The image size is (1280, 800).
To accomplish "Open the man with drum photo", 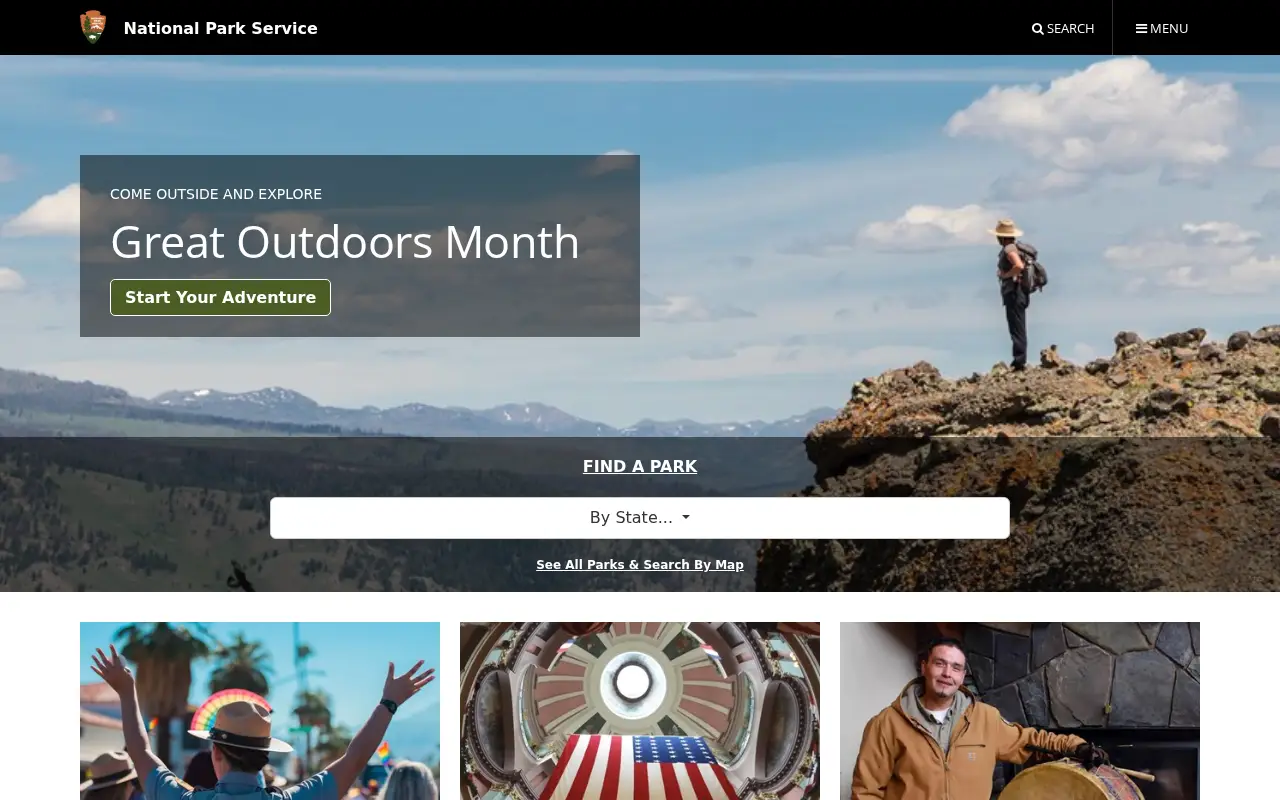I will [x=1020, y=711].
